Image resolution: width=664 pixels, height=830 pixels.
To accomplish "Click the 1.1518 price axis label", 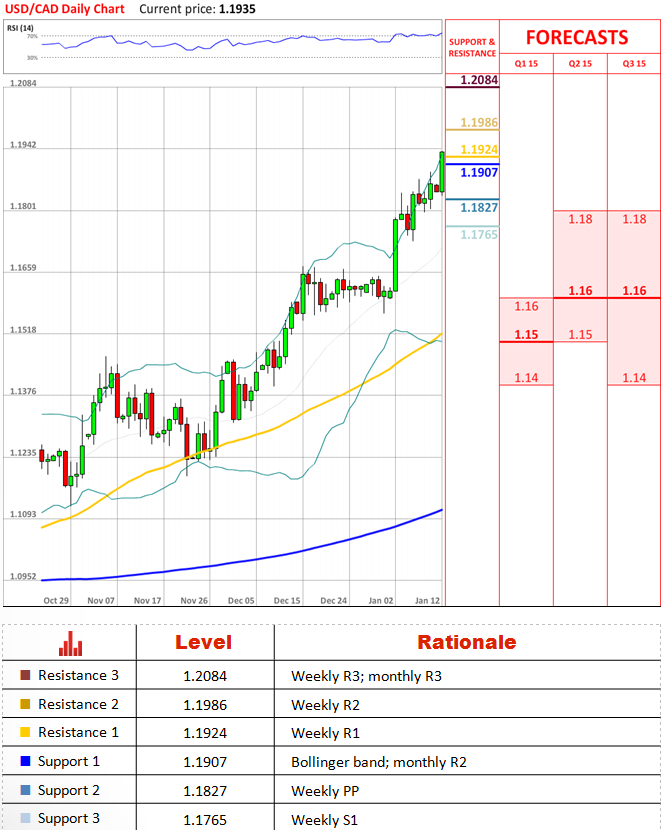I will 23,330.
